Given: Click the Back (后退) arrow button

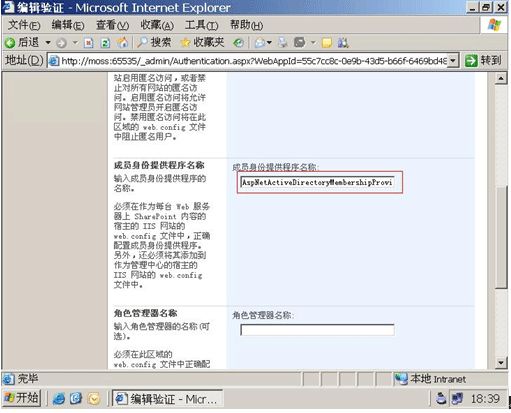Looking at the screenshot, I should point(22,42).
